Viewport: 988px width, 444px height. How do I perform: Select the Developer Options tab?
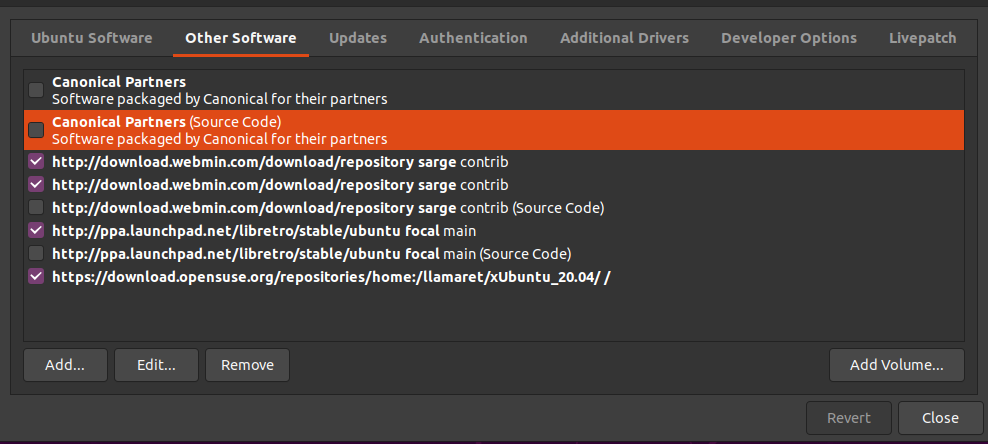pos(788,38)
